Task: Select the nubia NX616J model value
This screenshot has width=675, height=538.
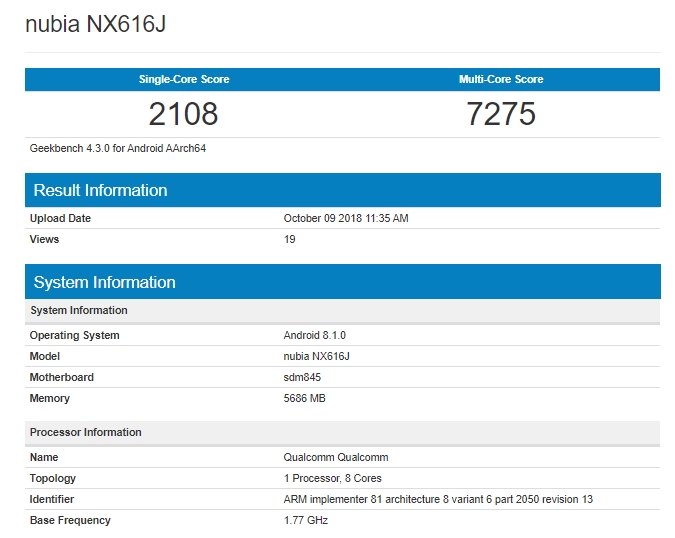Action: [x=316, y=356]
